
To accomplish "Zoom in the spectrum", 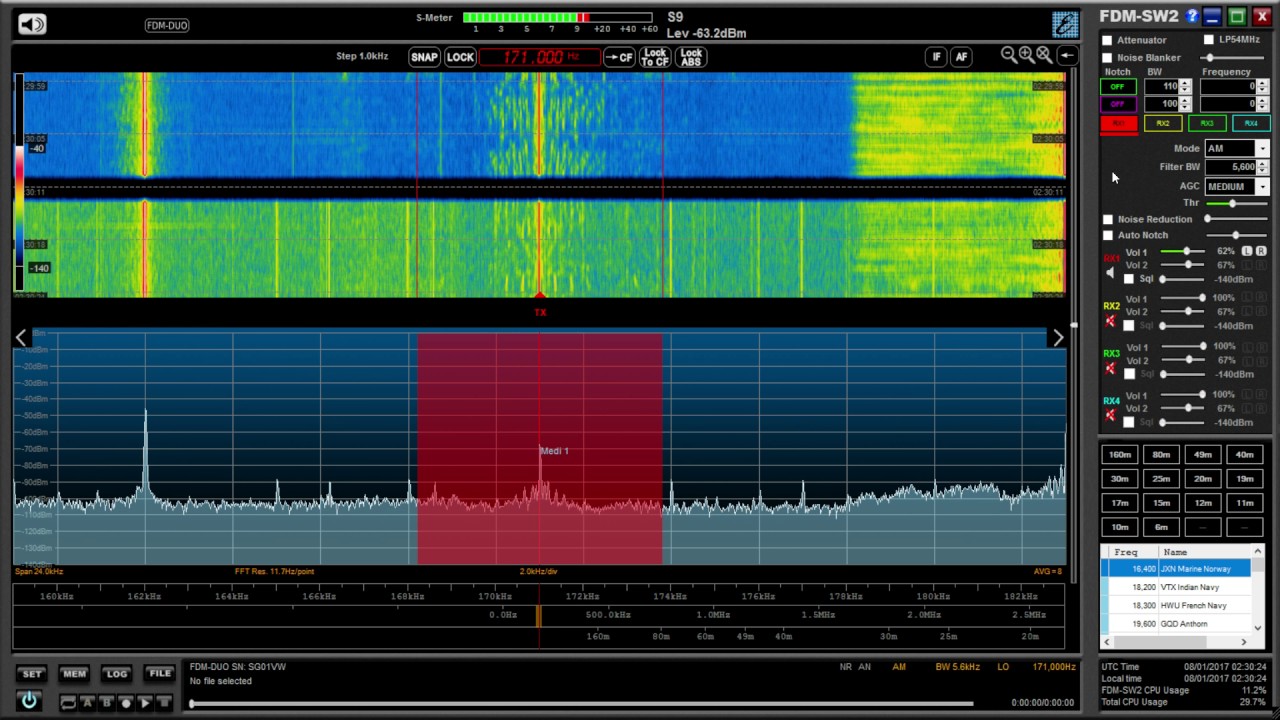I will (x=1026, y=55).
